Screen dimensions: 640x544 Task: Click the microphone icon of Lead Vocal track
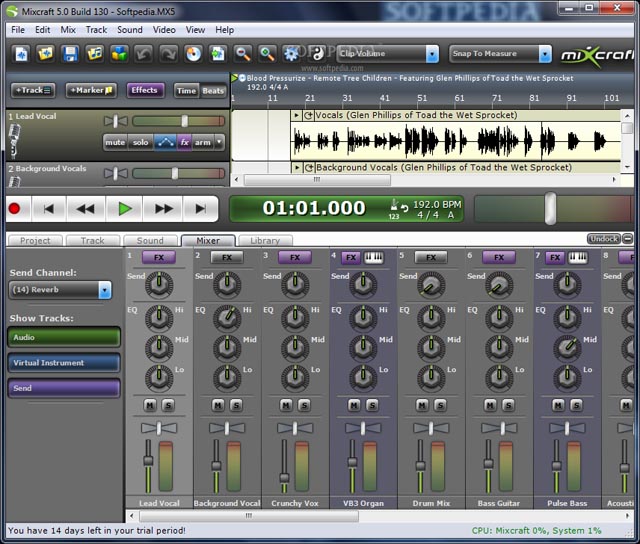pos(14,141)
